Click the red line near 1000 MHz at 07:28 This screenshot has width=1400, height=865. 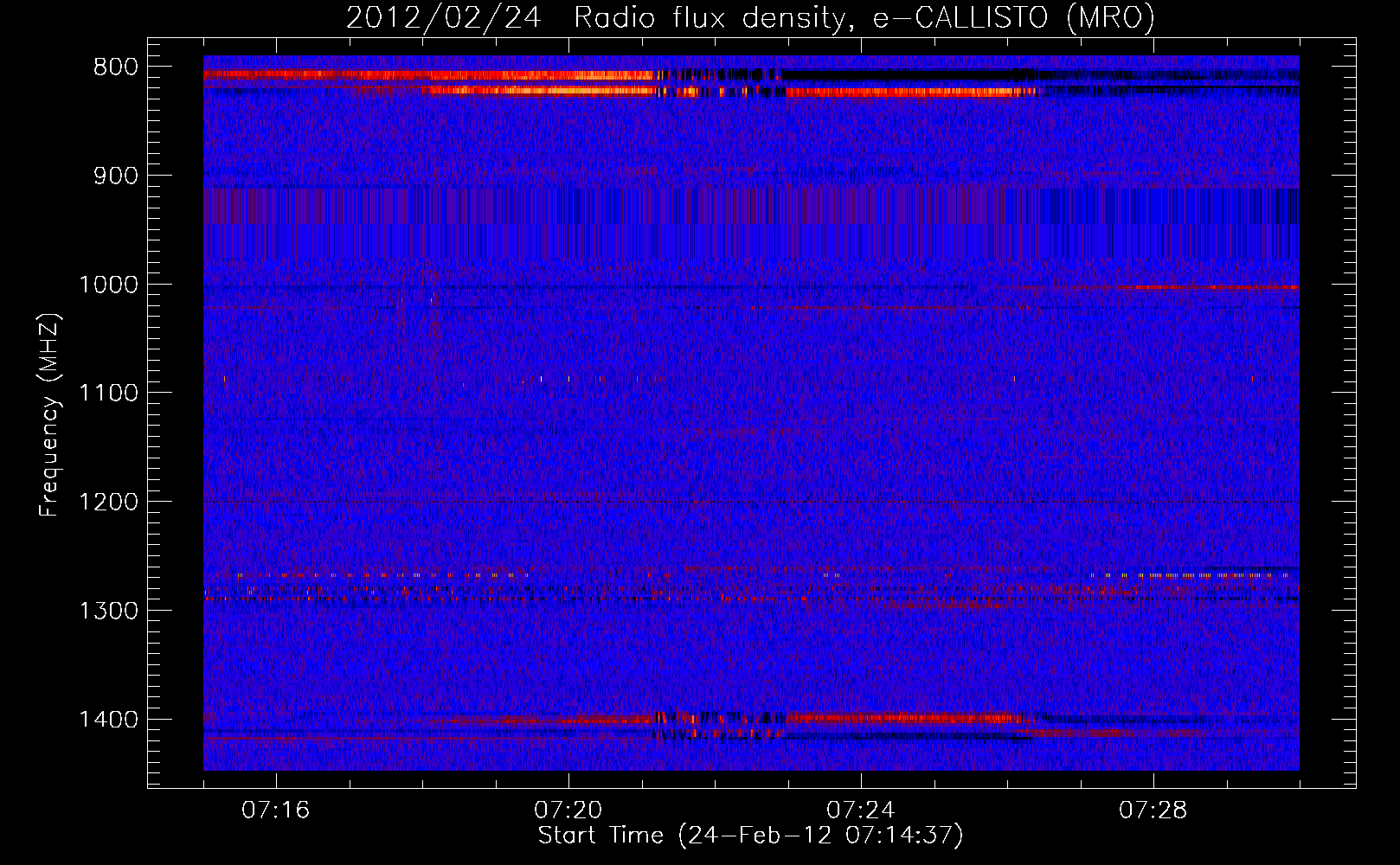(1211, 286)
